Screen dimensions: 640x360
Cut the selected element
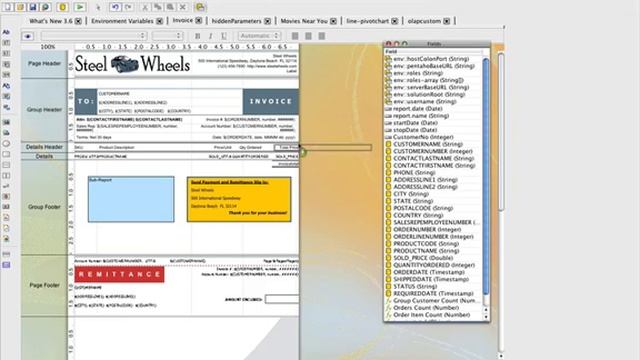tap(144, 7)
